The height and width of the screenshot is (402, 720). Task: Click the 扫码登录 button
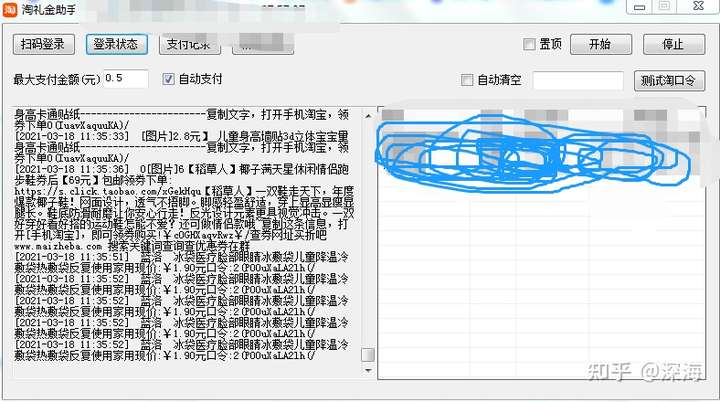44,45
